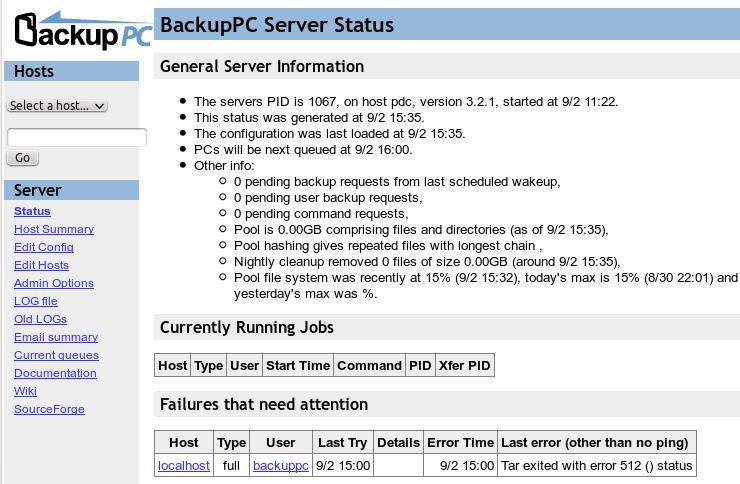Click 'Pool is 0.00GB comprising files' line

click(x=421, y=230)
